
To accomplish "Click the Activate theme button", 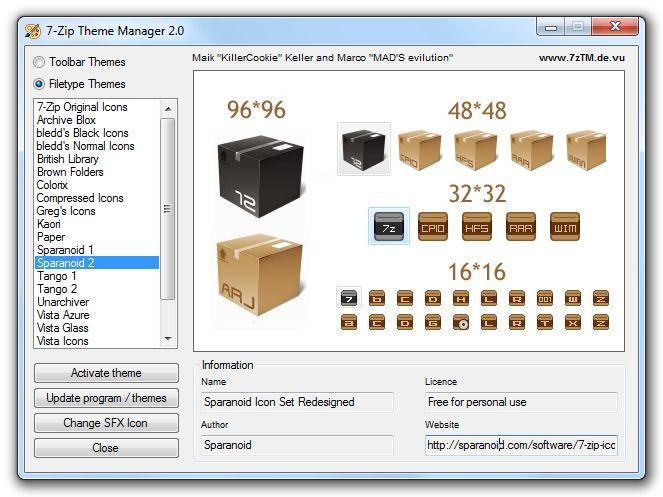I will point(106,373).
